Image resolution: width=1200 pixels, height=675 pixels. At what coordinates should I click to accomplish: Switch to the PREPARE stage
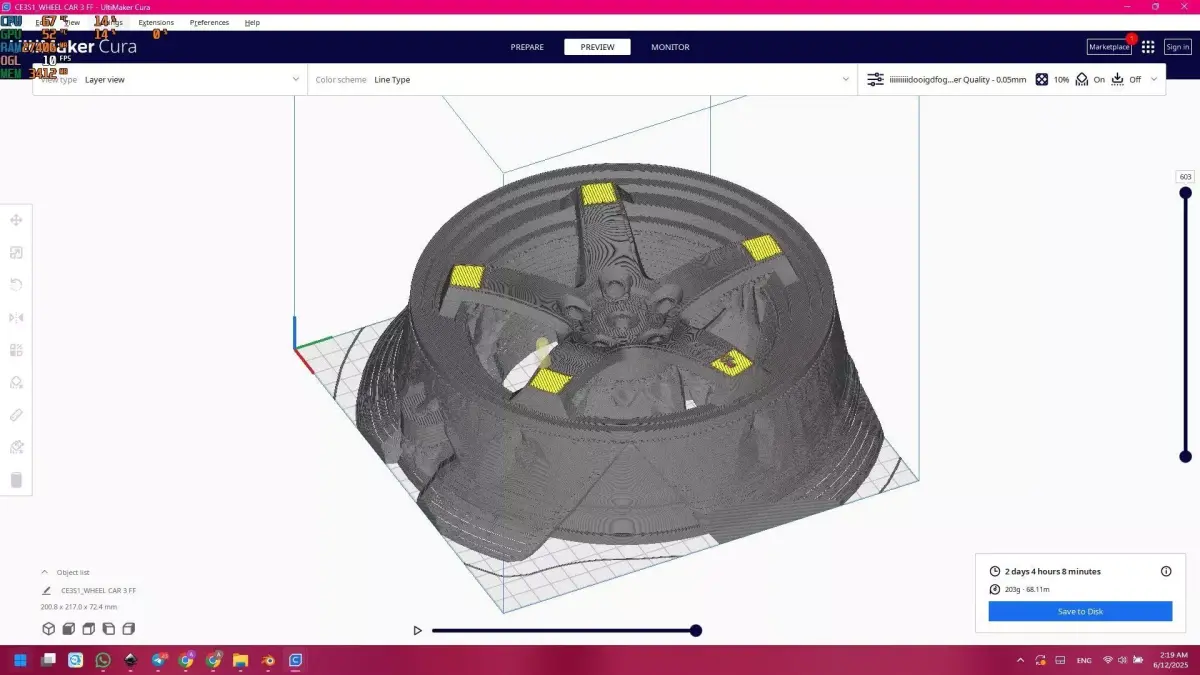point(527,47)
